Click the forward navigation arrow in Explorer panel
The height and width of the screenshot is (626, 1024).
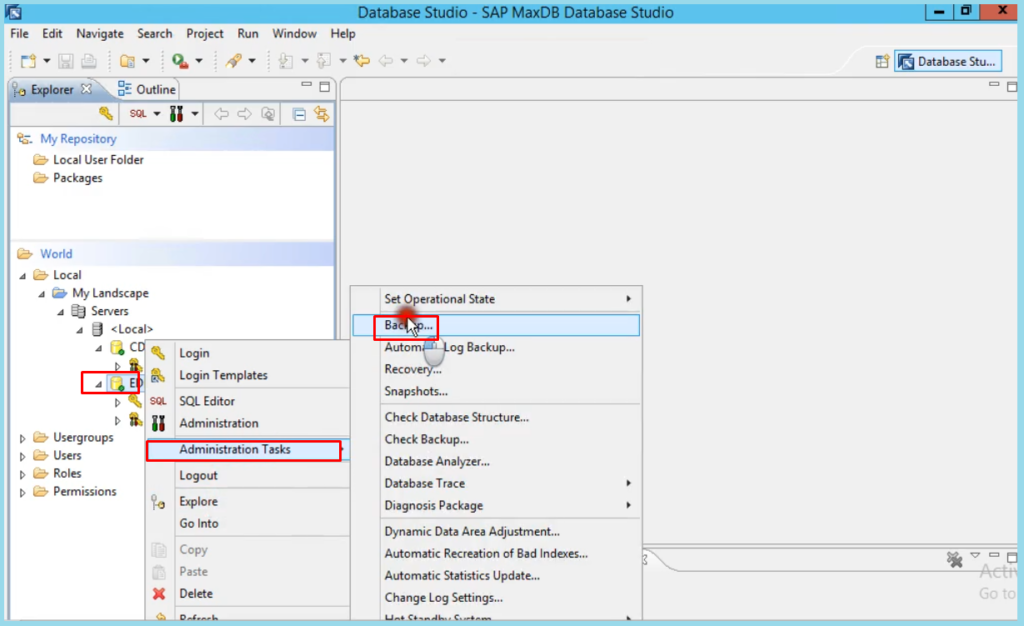tap(244, 113)
